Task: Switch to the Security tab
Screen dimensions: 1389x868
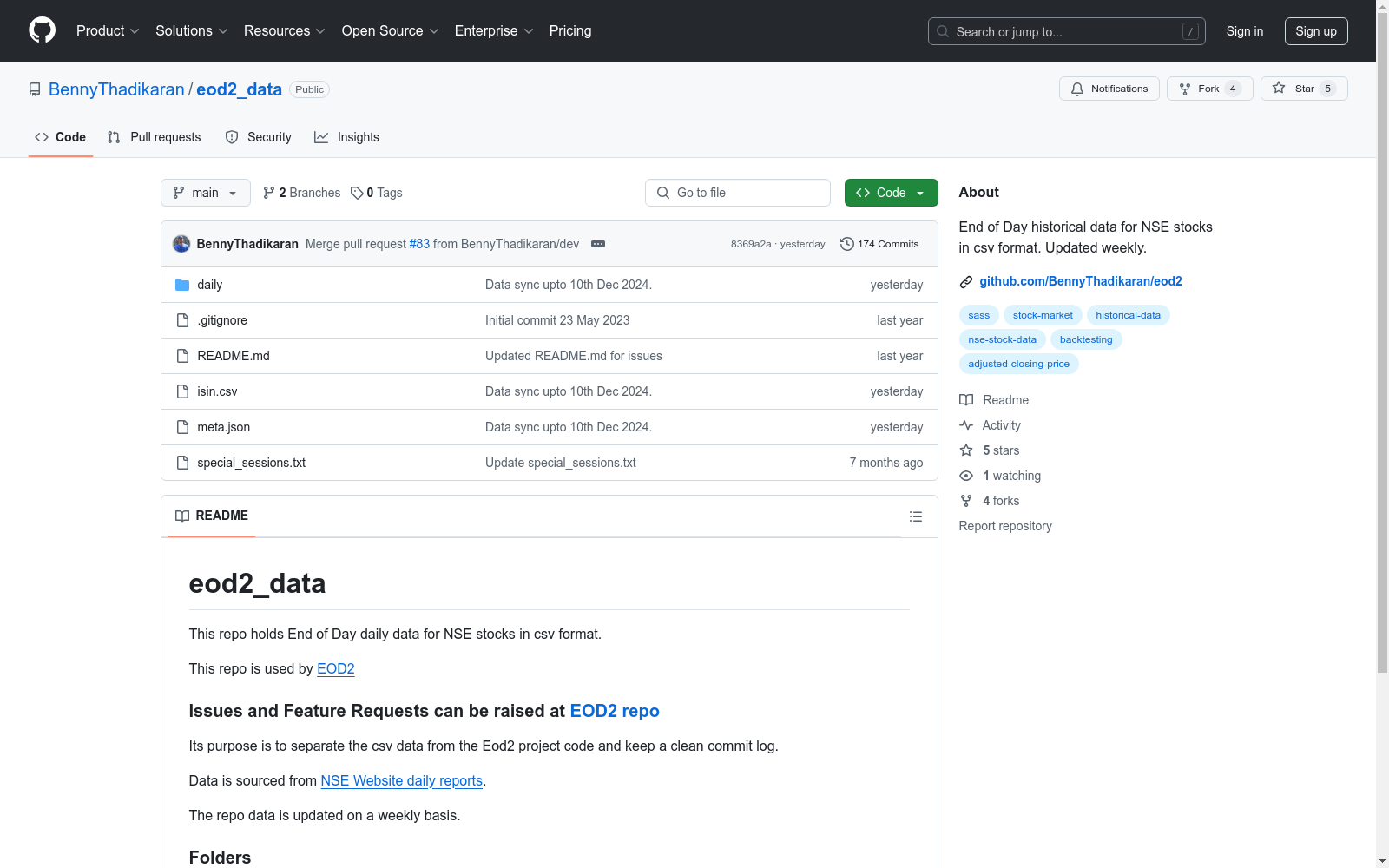Action: (258, 137)
